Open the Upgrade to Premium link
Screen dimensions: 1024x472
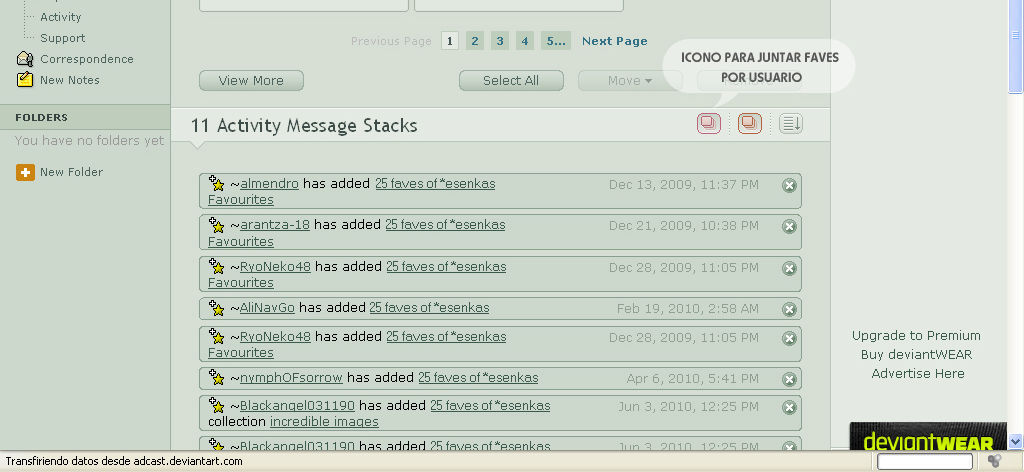[916, 336]
